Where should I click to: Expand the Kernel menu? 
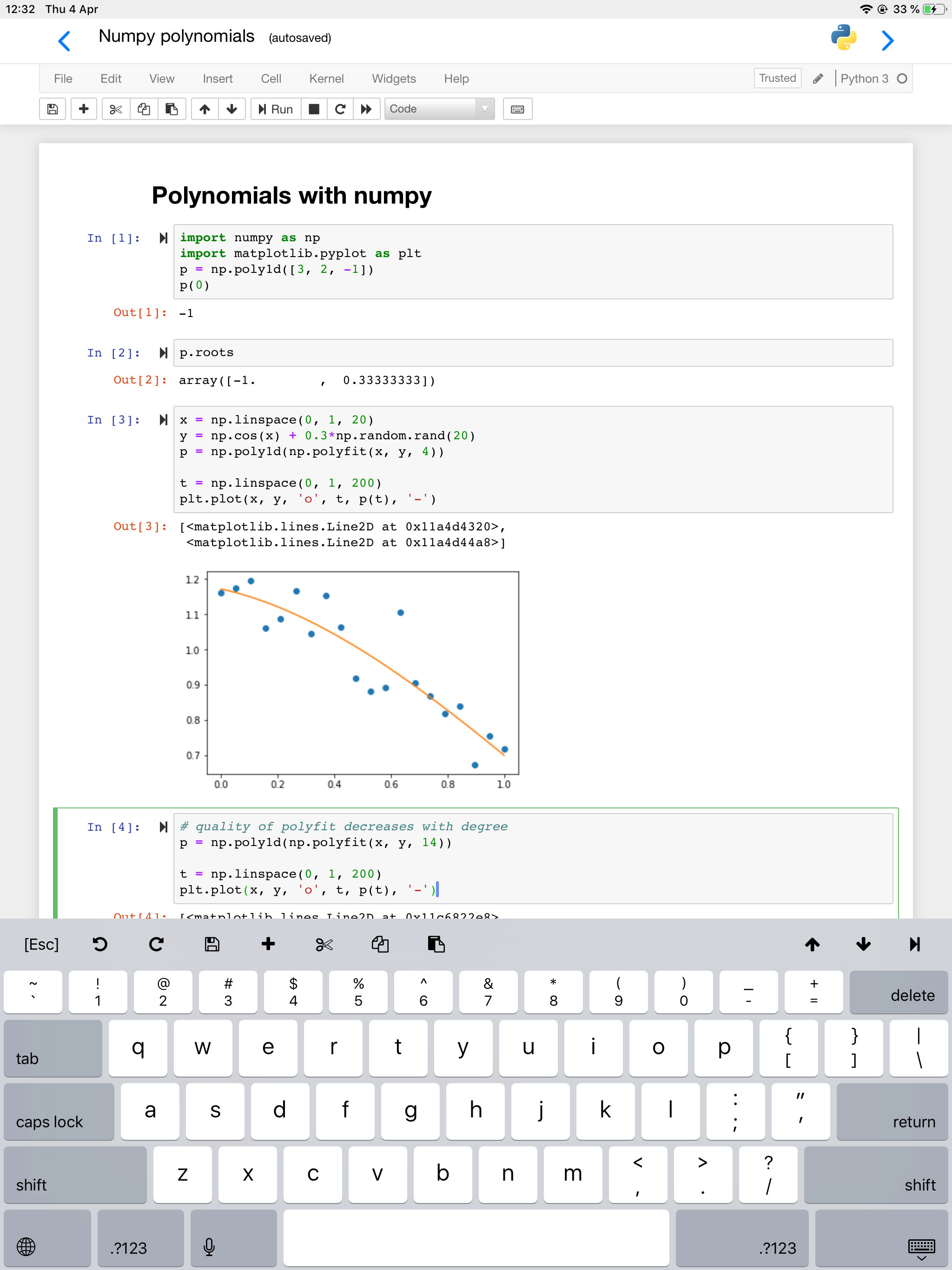pos(326,79)
